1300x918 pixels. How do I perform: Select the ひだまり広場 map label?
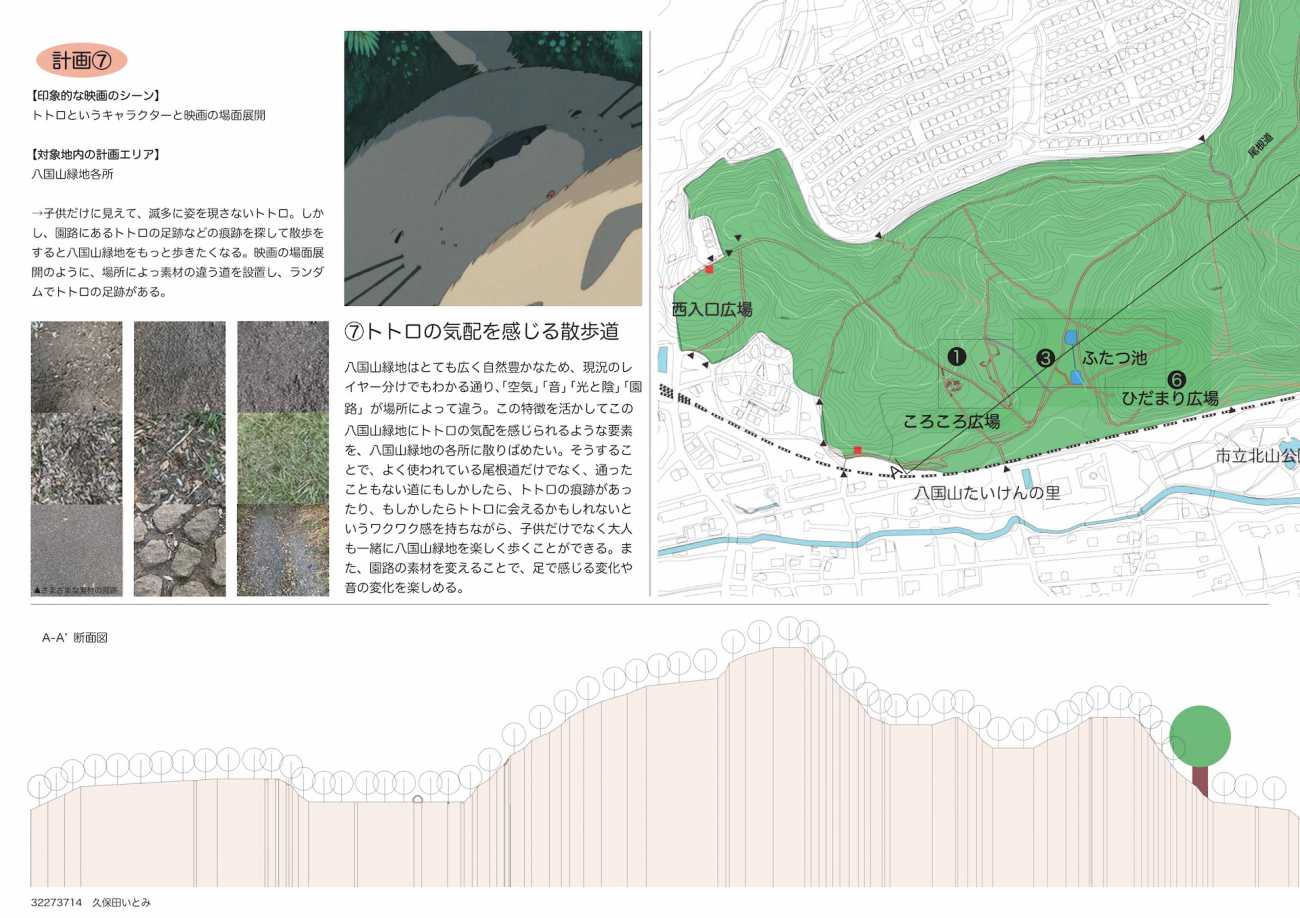(x=1169, y=398)
